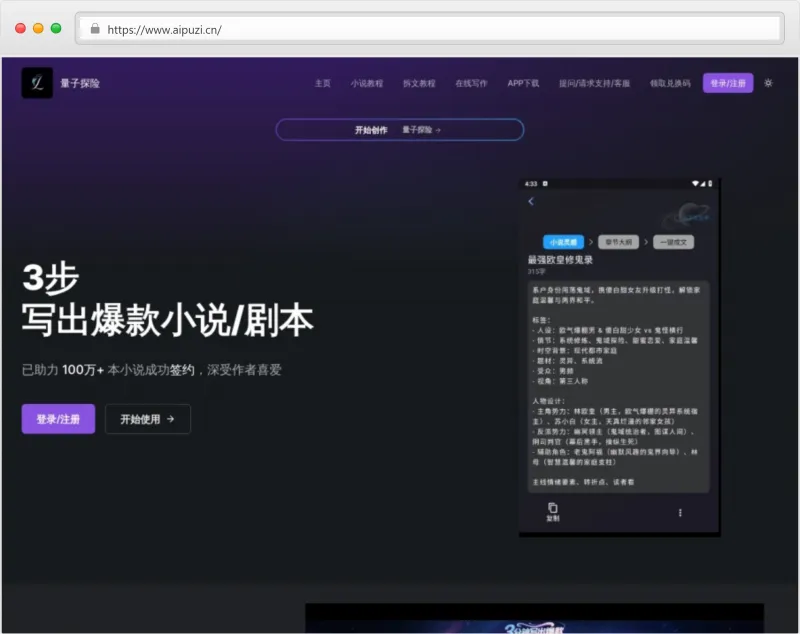Click the arrow inside the 开始使用 button
The image size is (800, 634).
168,419
